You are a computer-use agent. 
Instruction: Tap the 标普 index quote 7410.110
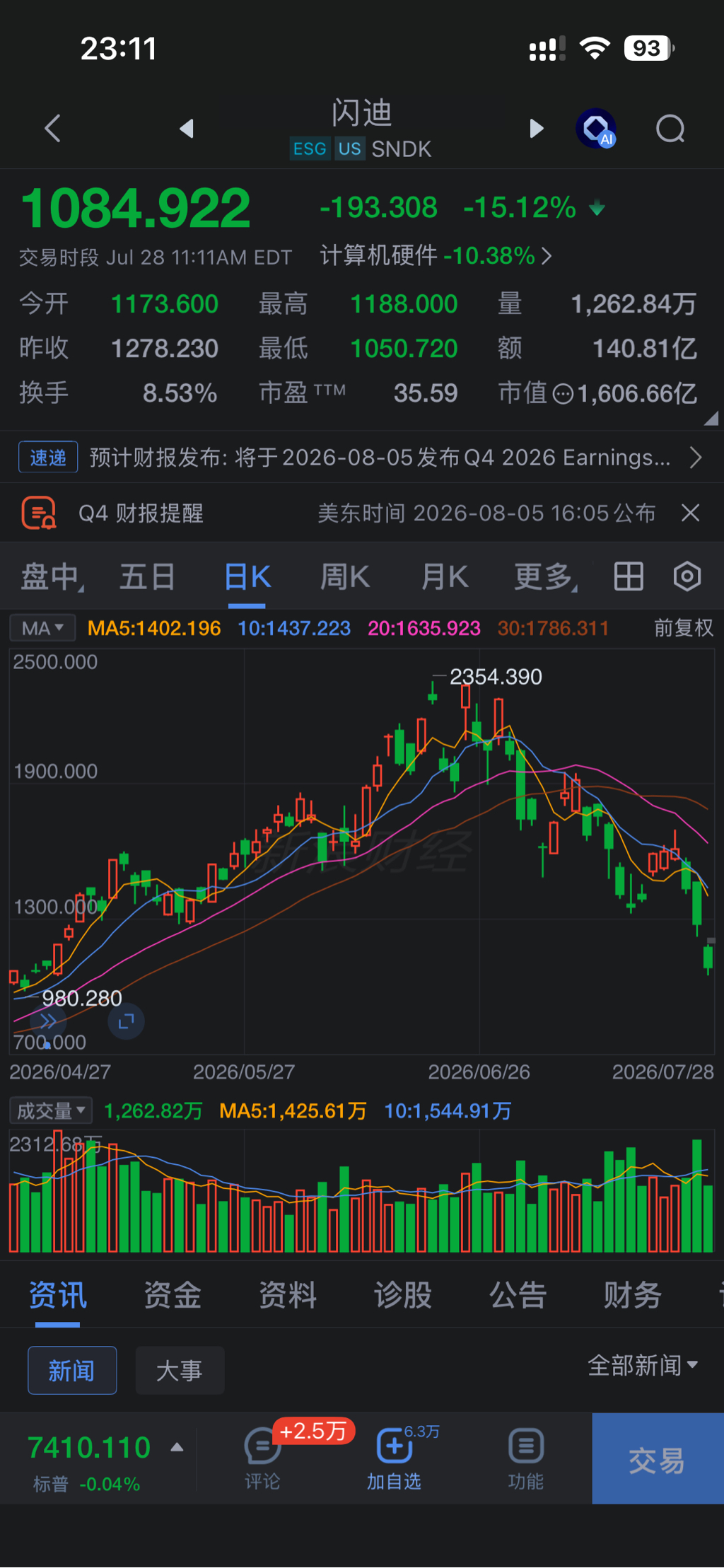click(89, 1448)
